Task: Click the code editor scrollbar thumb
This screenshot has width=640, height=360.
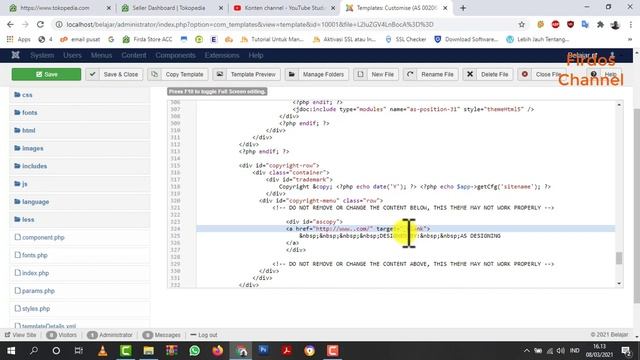Action: pos(619,258)
